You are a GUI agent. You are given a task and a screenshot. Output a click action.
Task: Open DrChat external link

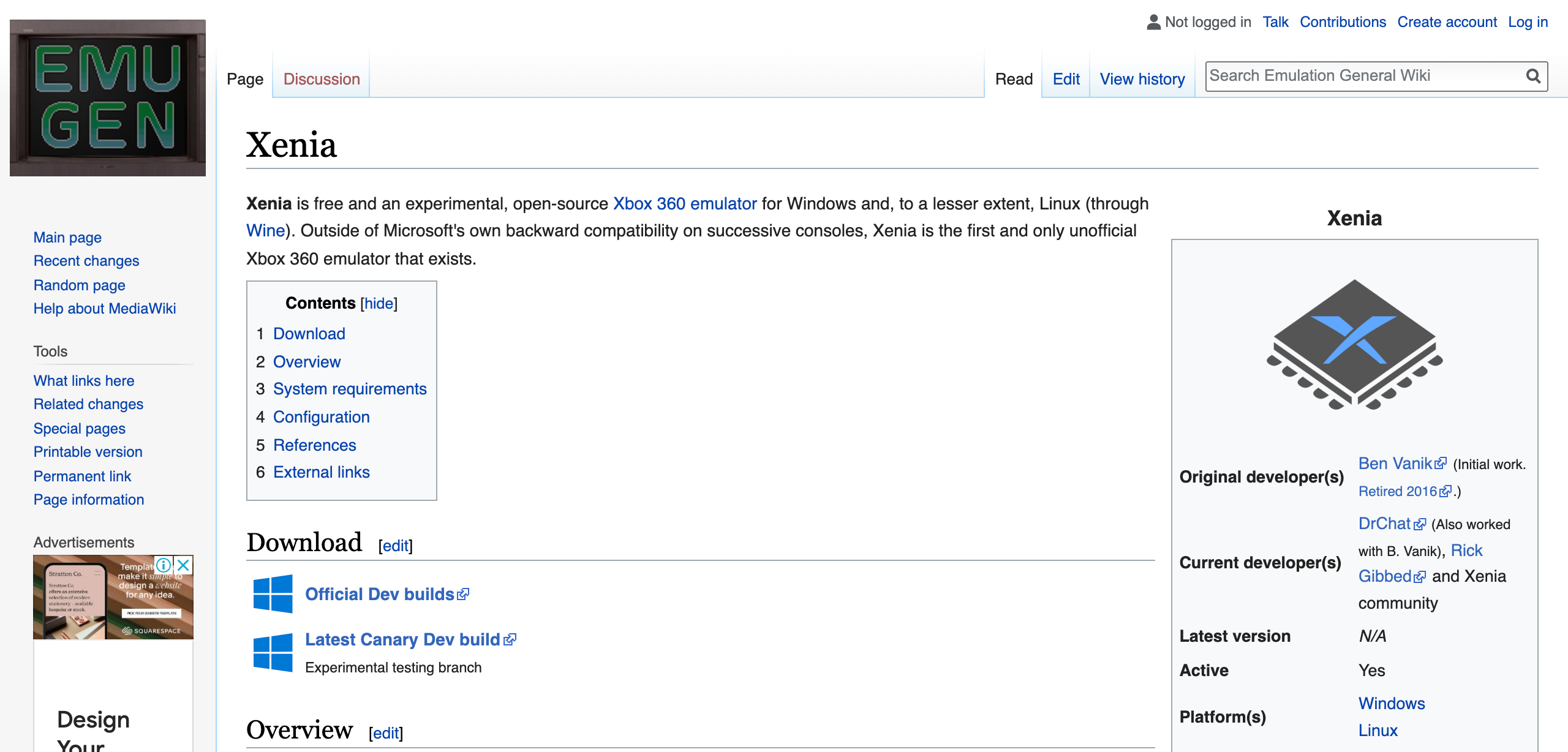(1392, 524)
